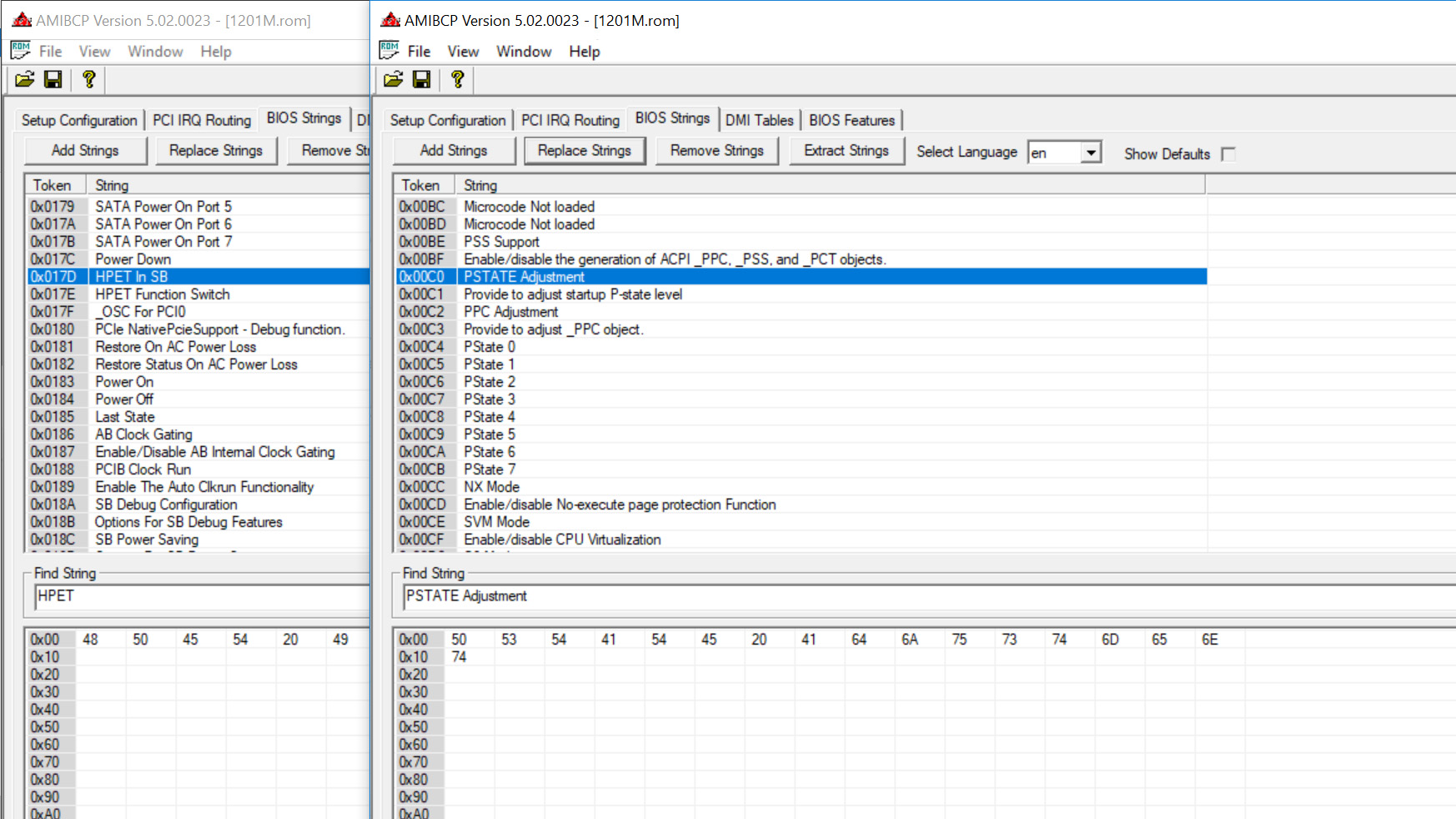Select BIOS Strings tab in left window
This screenshot has height=819, width=1456.
tap(304, 118)
